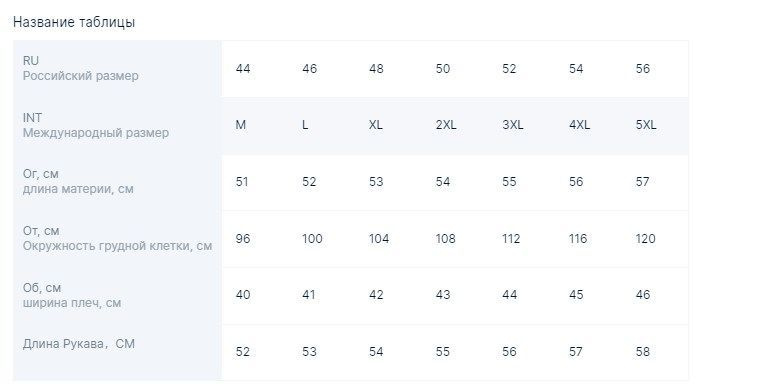Click the chest circumference value 96
Screen dimensions: 766x389
(x=243, y=238)
